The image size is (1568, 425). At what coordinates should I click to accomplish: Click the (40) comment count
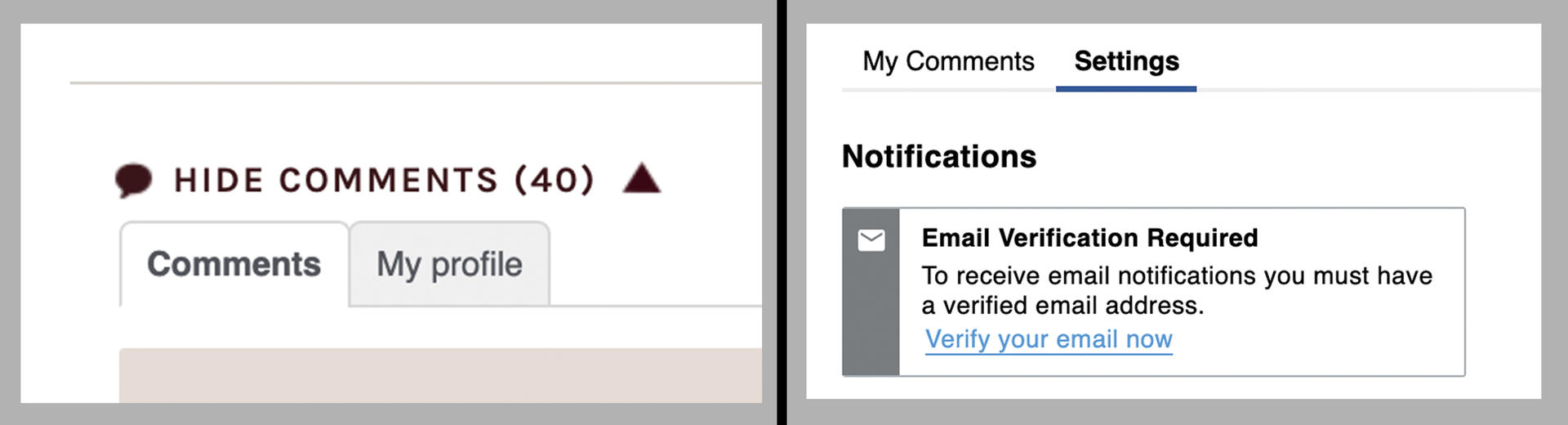[x=555, y=180]
